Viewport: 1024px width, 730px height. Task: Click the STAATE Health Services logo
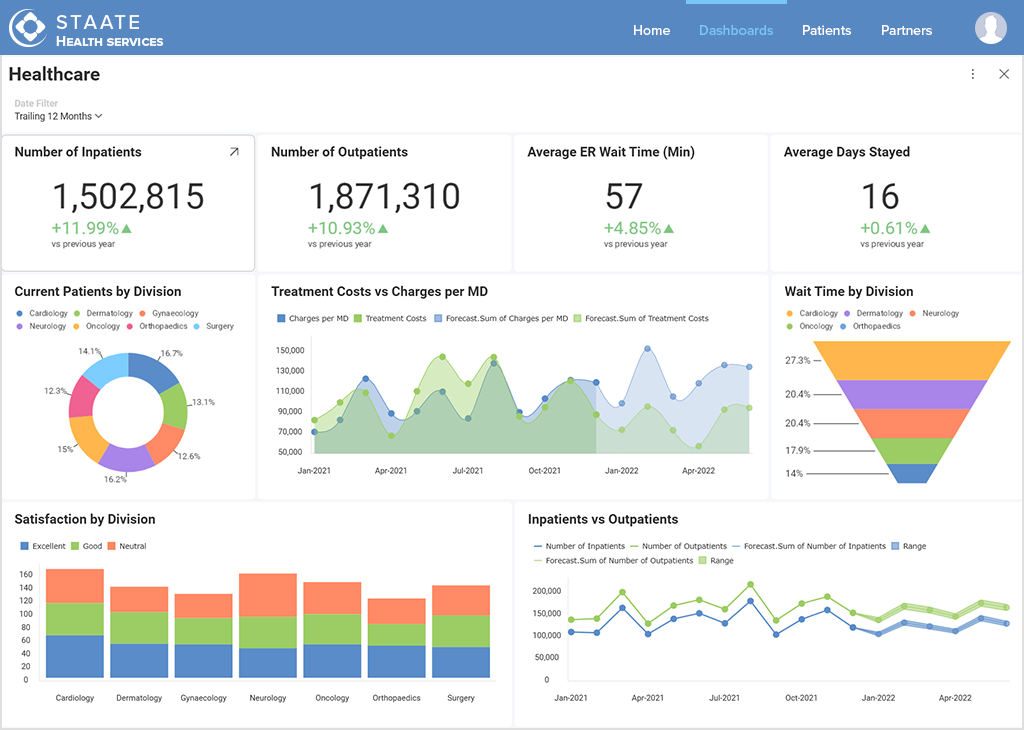click(x=85, y=27)
